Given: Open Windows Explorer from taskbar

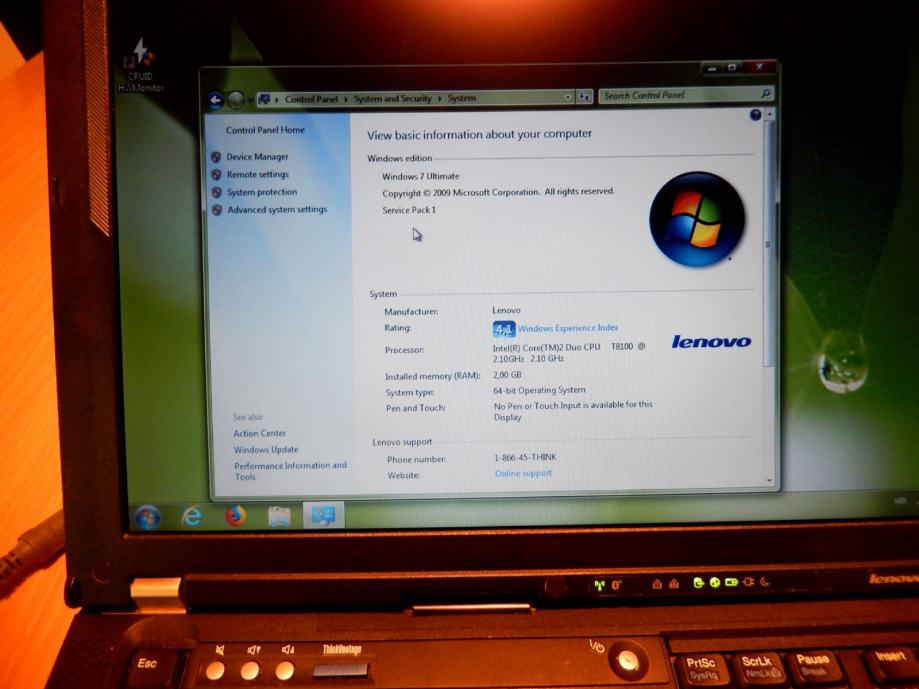Looking at the screenshot, I should tap(280, 517).
